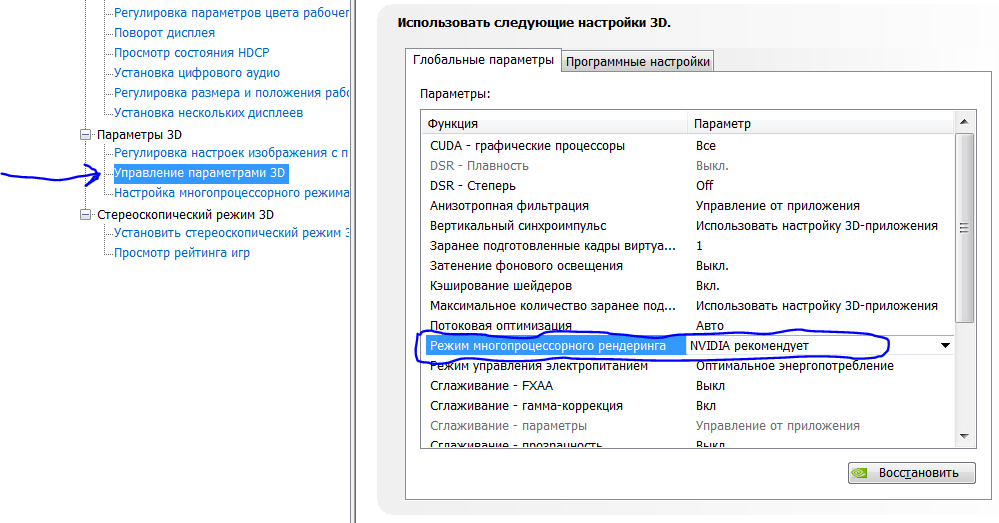
Task: Select the Глобальные параметры tab
Action: point(483,60)
